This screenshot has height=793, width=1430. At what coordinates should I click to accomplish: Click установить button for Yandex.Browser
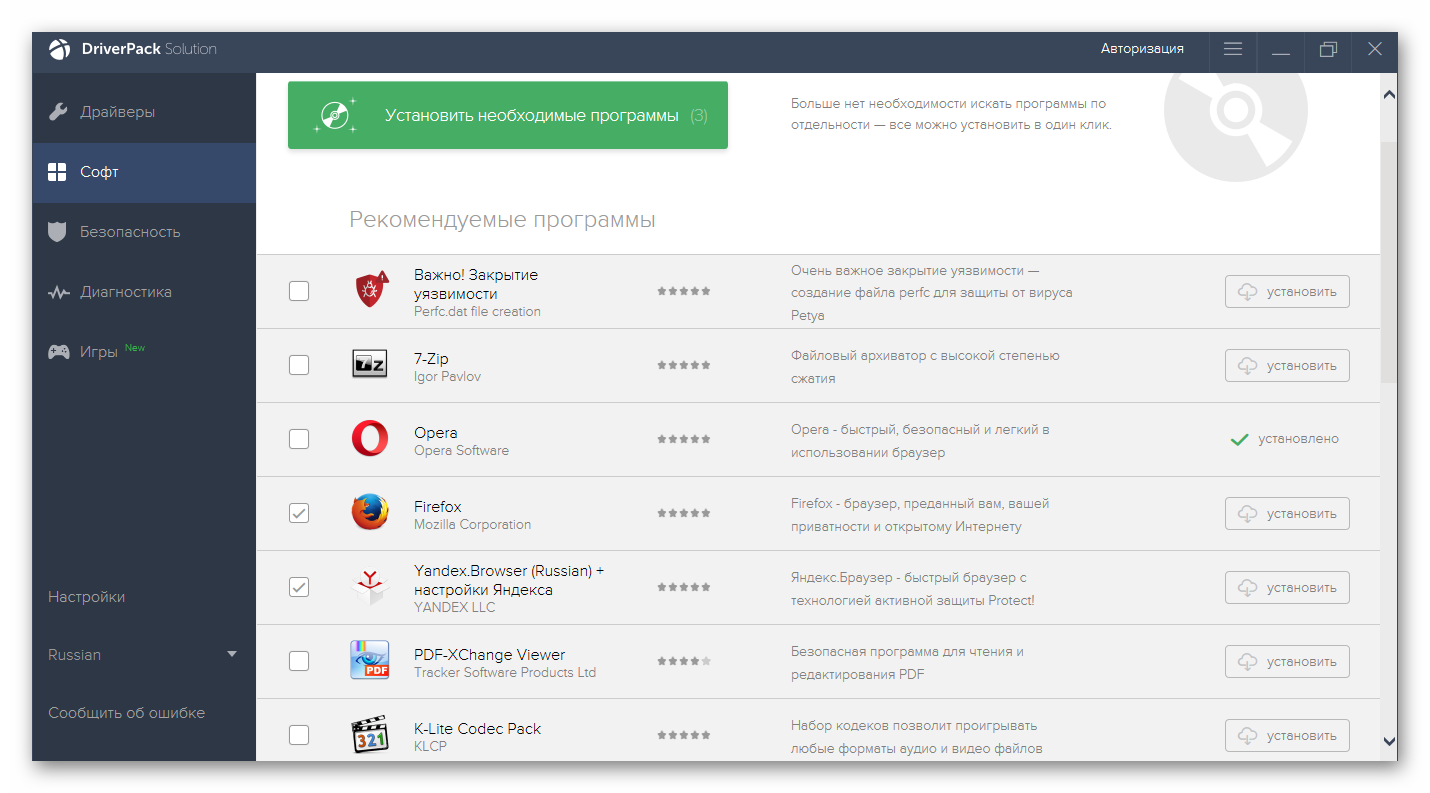[x=1287, y=587]
